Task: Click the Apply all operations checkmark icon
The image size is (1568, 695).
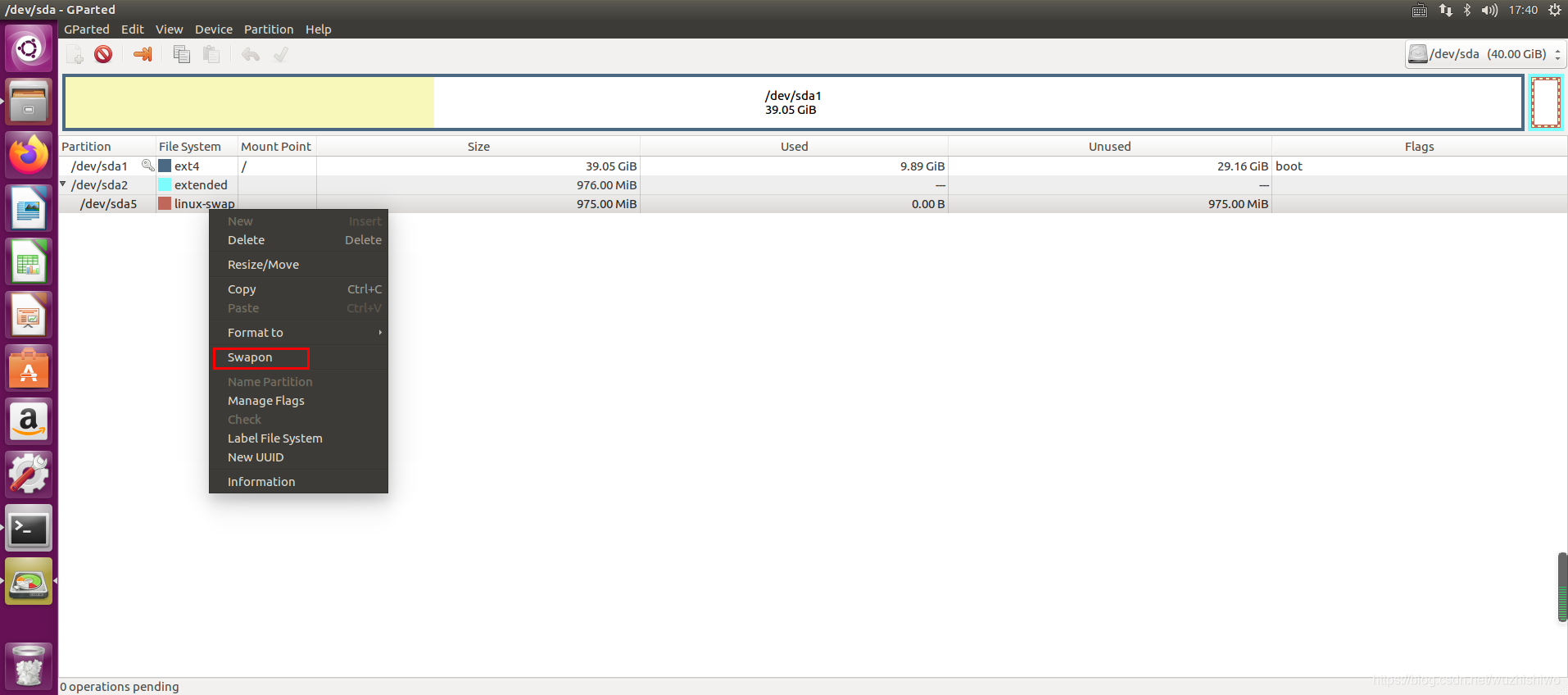Action: tap(281, 54)
